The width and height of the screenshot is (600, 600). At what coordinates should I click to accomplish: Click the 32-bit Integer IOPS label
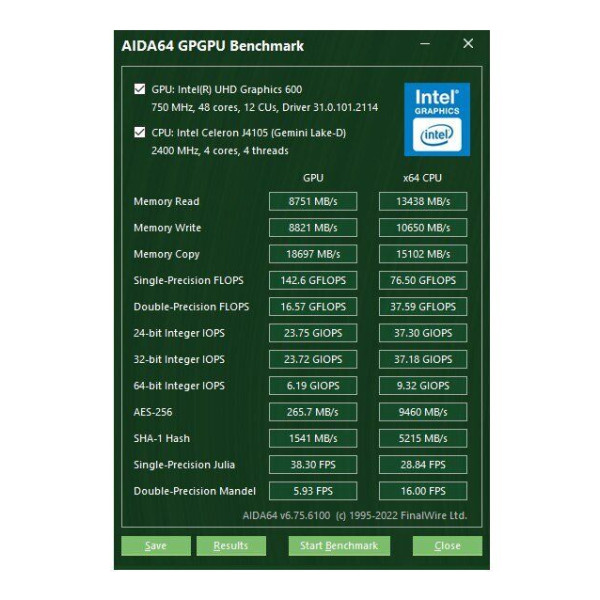[x=179, y=360]
